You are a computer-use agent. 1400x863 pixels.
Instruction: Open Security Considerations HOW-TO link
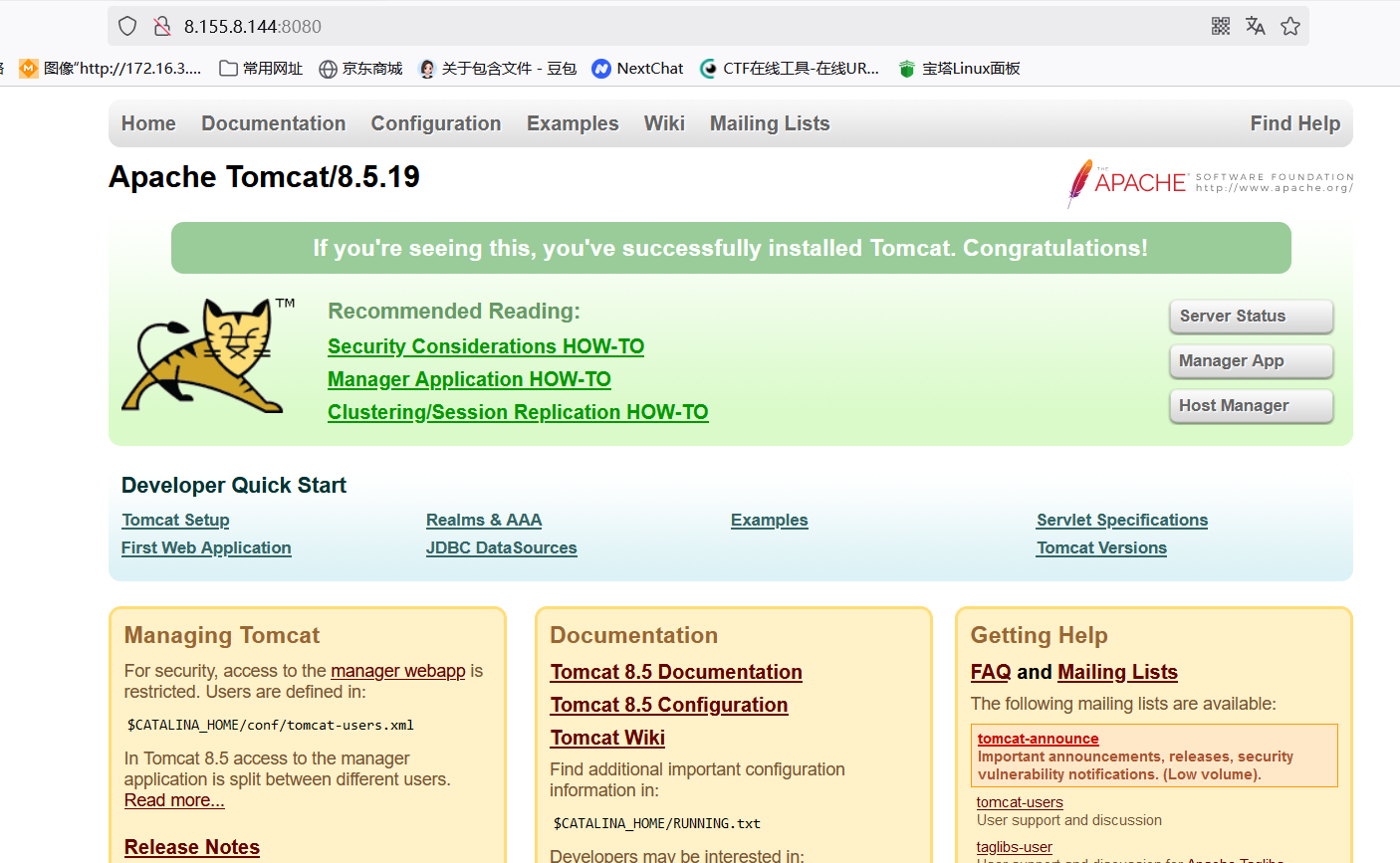486,346
